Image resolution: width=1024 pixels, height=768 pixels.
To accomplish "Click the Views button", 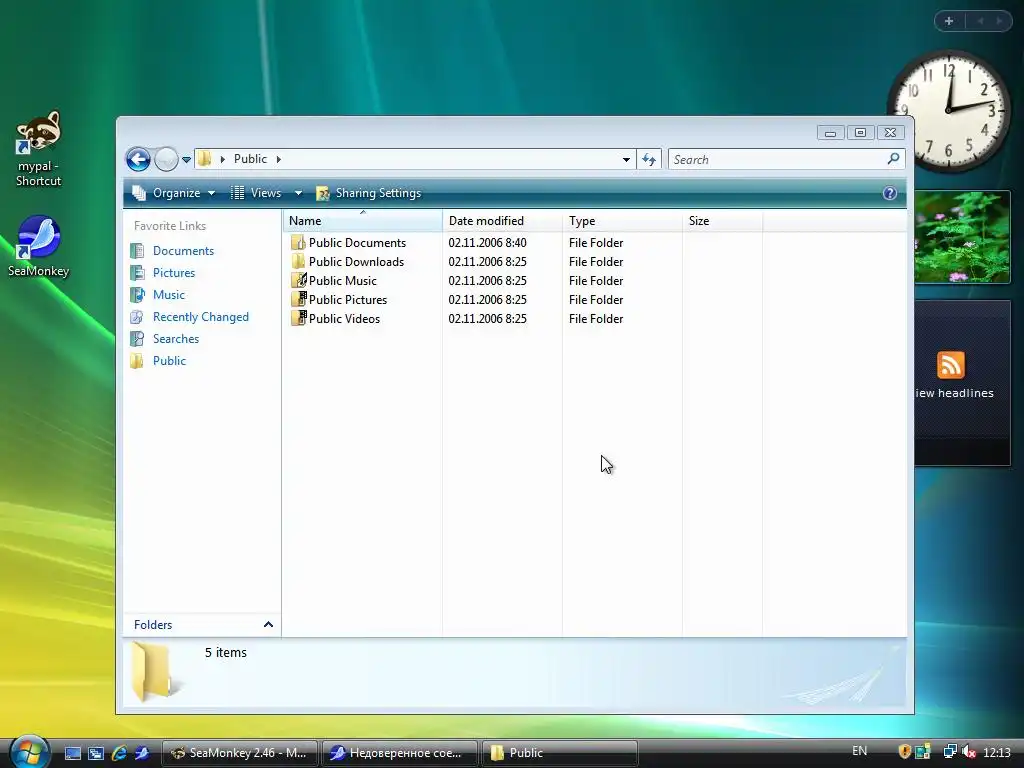I will (256, 193).
